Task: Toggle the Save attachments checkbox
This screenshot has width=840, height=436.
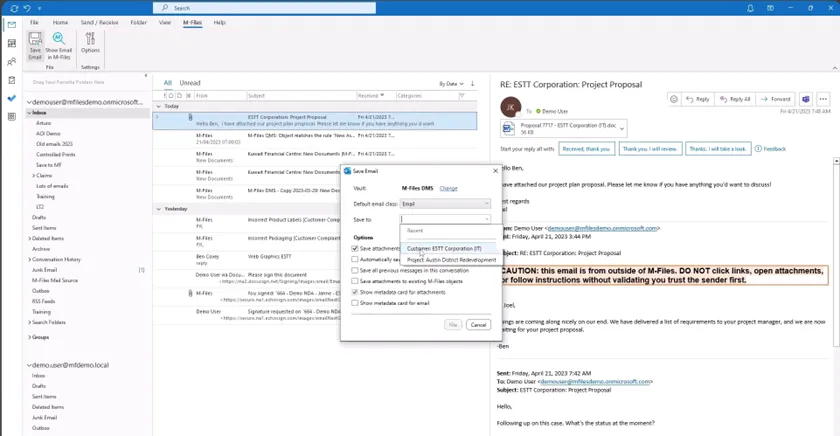Action: click(x=355, y=249)
